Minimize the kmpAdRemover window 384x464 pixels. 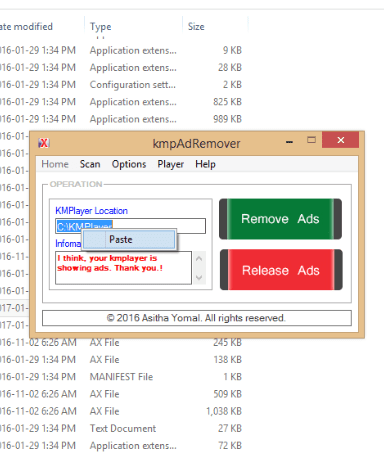coord(289,142)
